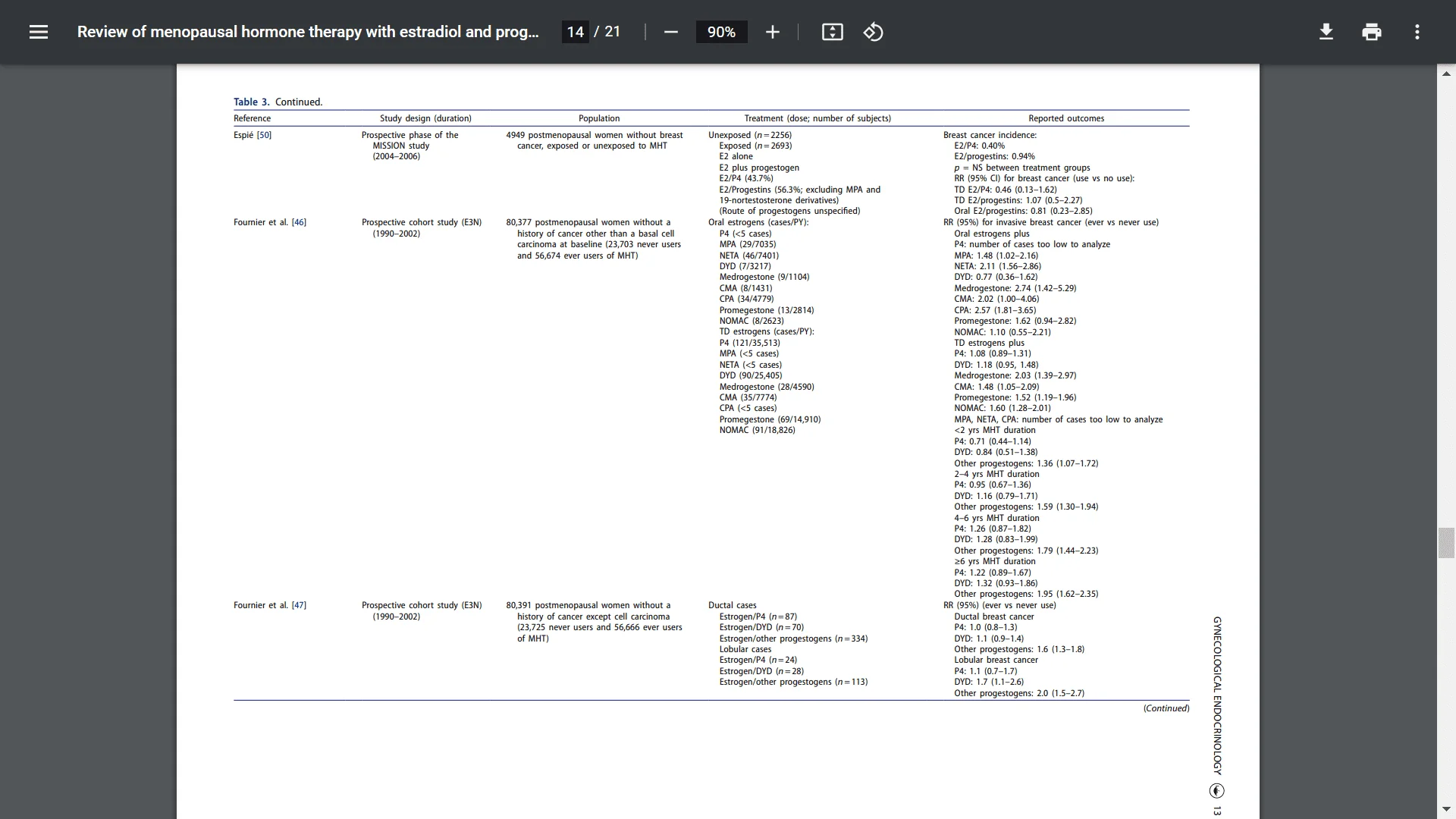Select 'Promegestone (69/14,910)' entry
The height and width of the screenshot is (819, 1456).
point(770,419)
